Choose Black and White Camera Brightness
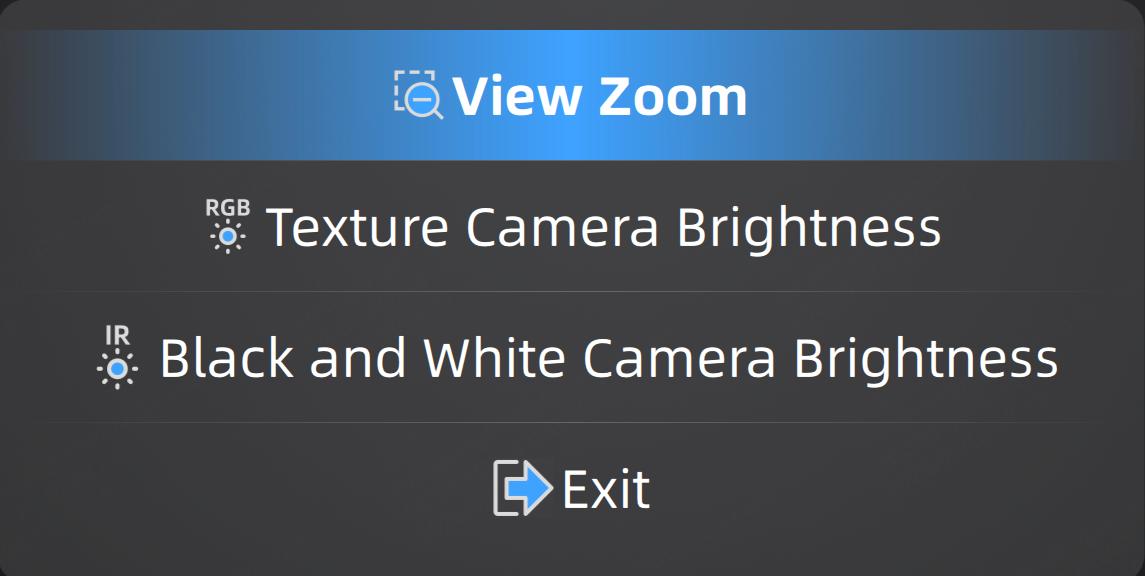This screenshot has height=576, width=1145. coord(572,358)
